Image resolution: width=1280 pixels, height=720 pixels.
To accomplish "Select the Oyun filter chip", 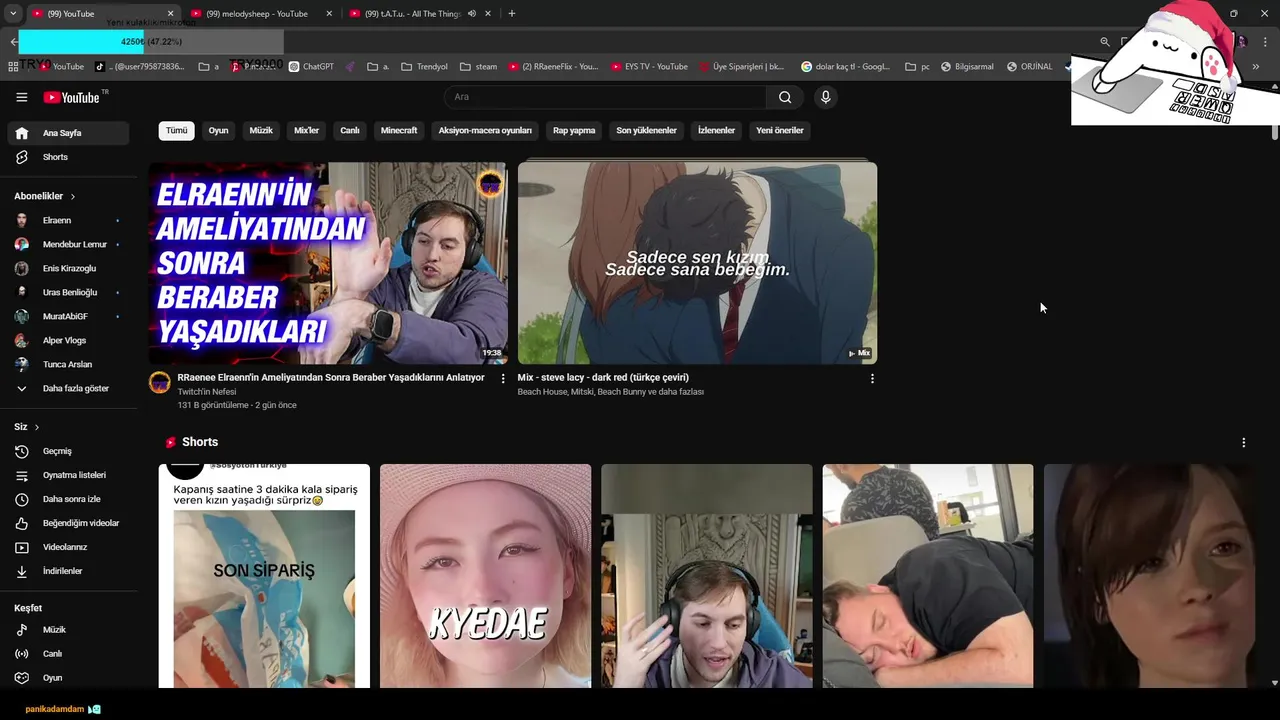I will click(218, 130).
